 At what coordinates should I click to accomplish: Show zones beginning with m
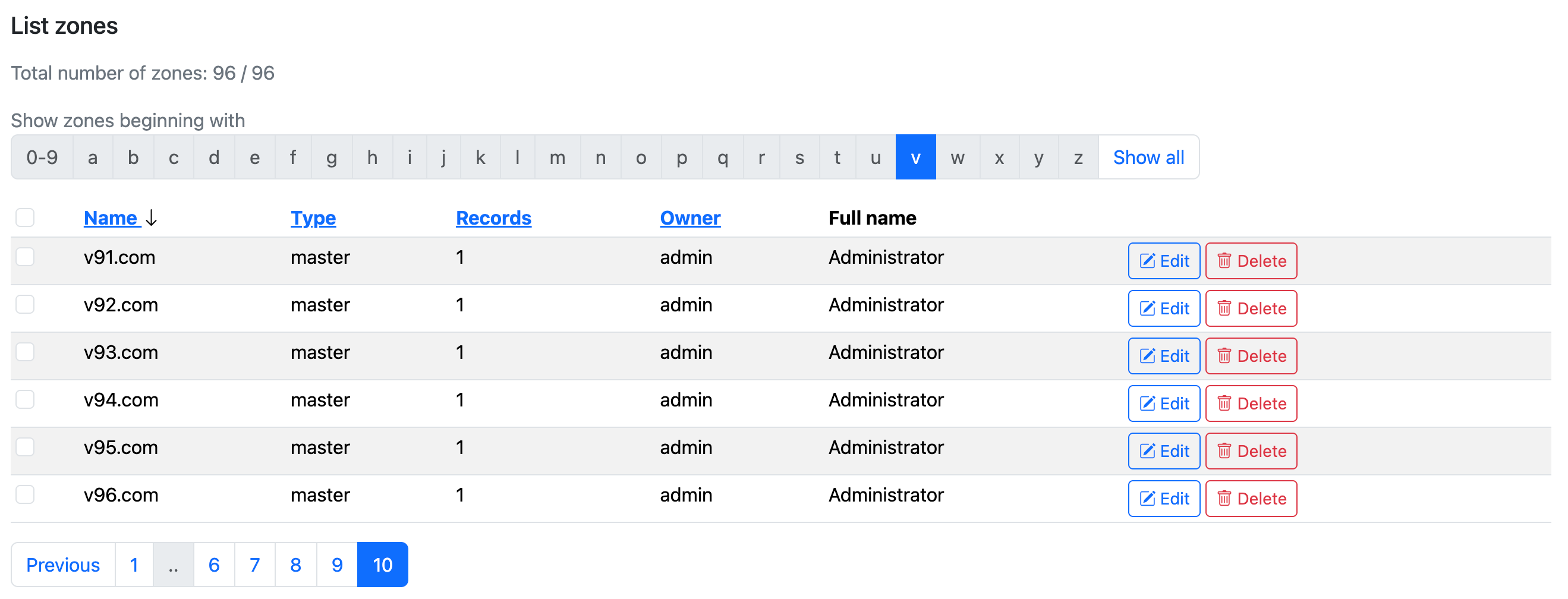point(557,157)
